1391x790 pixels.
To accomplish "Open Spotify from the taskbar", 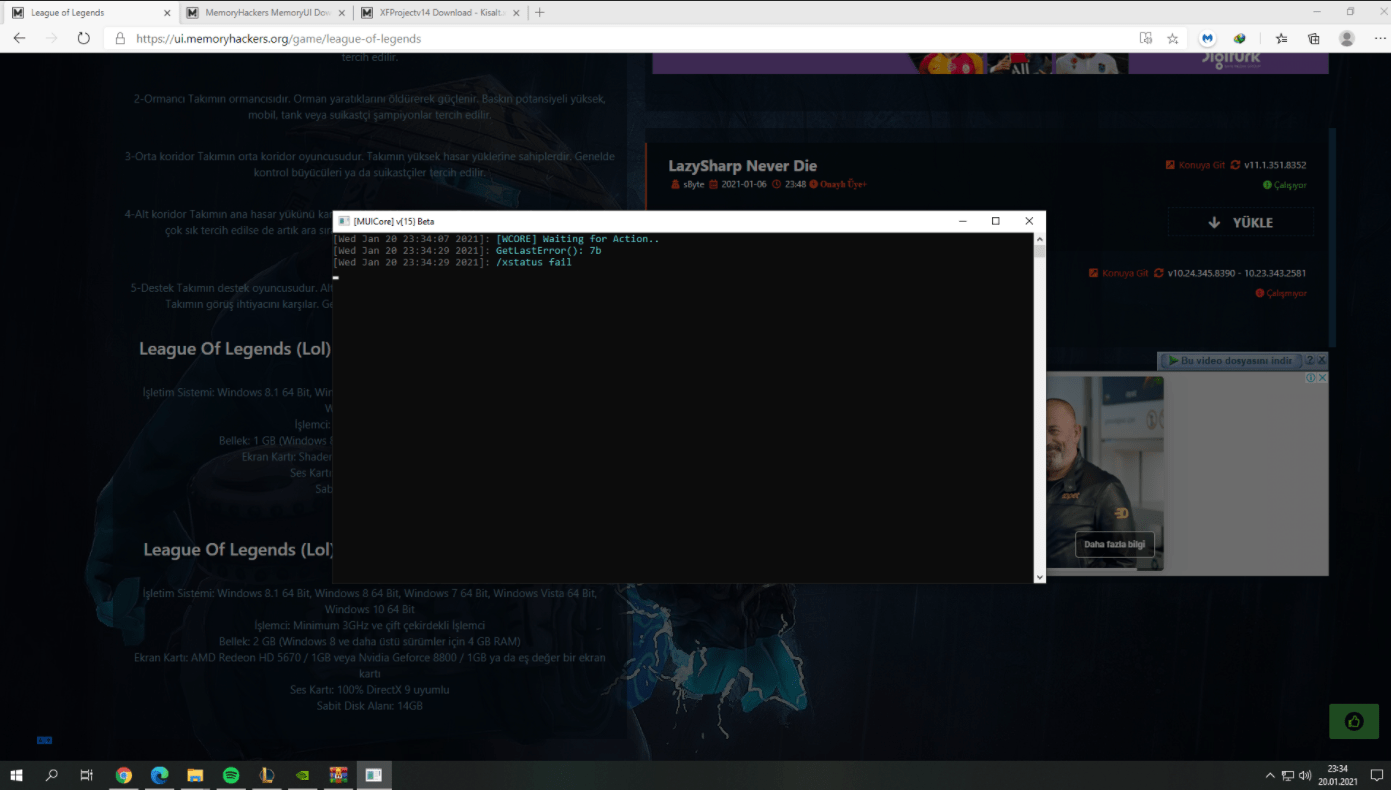I will pyautogui.click(x=231, y=775).
